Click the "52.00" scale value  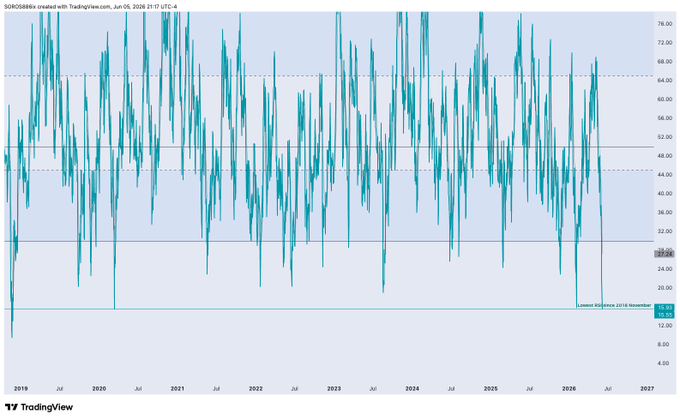pos(664,137)
